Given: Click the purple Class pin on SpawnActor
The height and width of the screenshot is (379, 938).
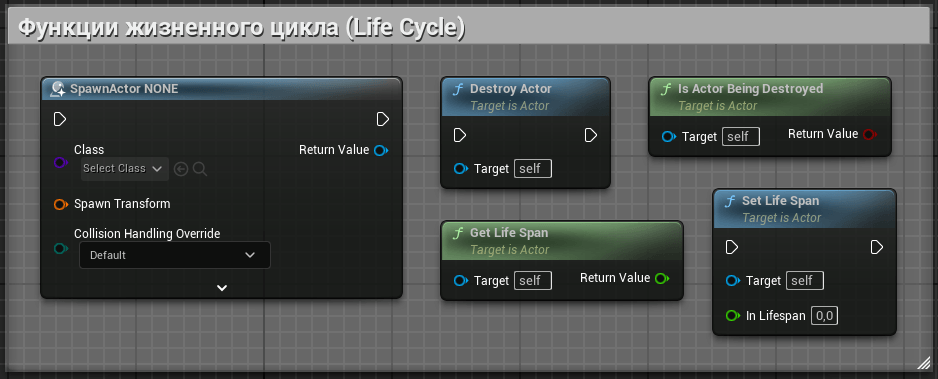Looking at the screenshot, I should (61, 162).
